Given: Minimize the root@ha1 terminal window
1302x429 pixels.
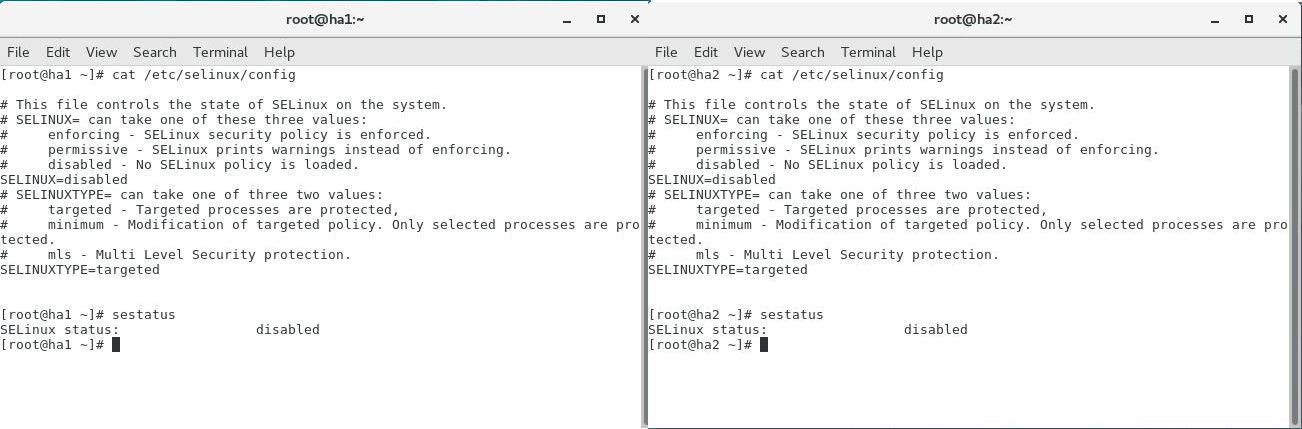Looking at the screenshot, I should tap(568, 19).
